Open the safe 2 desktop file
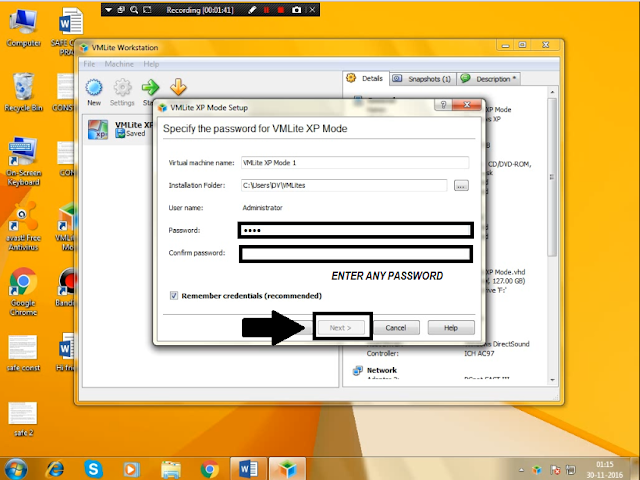Screen dimensions: 640x480 pos(23,419)
